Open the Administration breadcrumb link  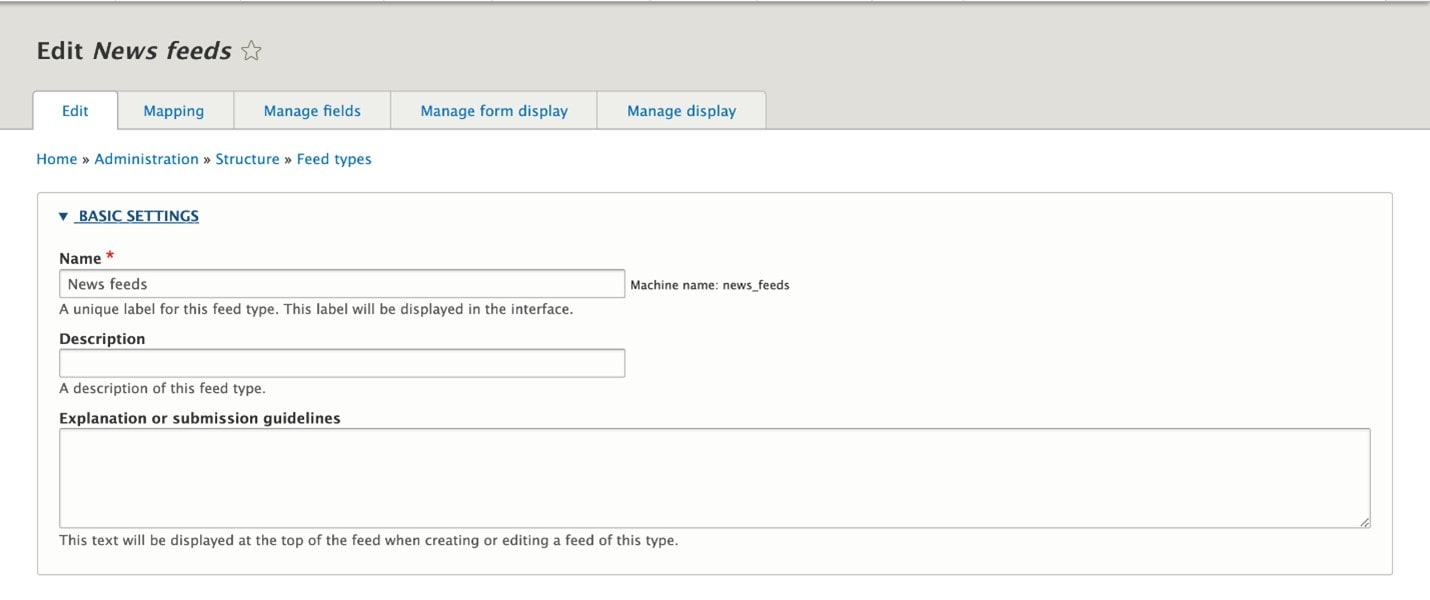coord(146,159)
